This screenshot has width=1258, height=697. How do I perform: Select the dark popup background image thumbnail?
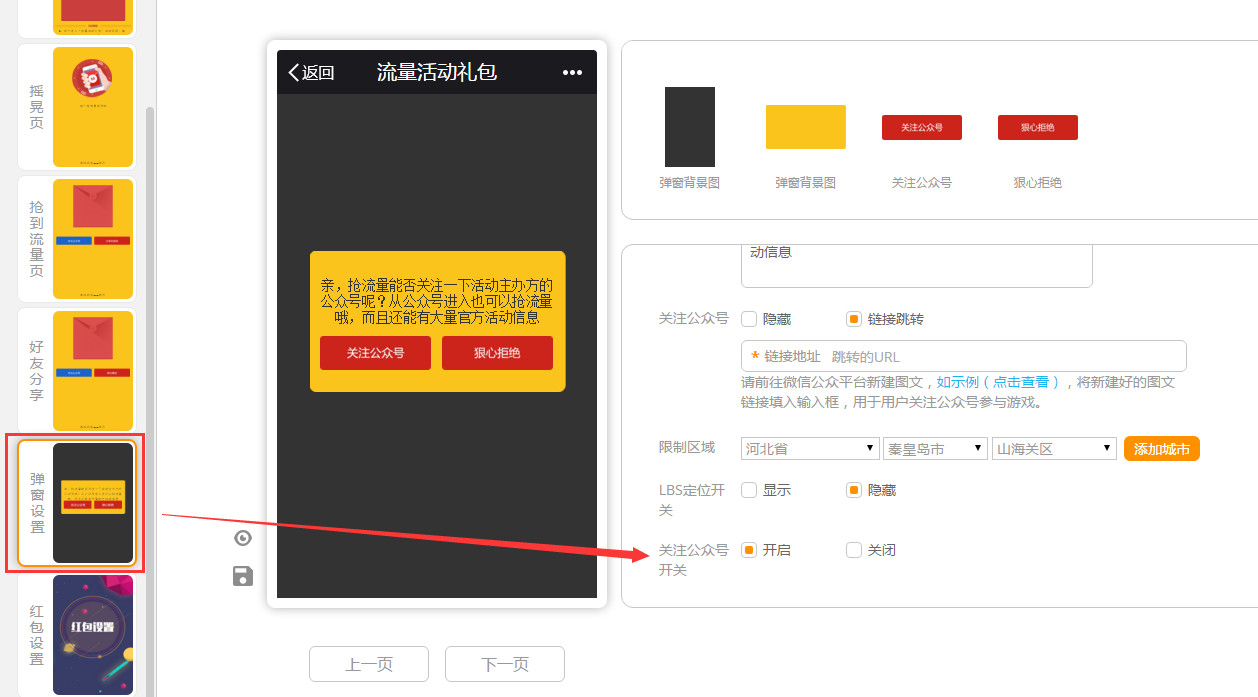[689, 127]
